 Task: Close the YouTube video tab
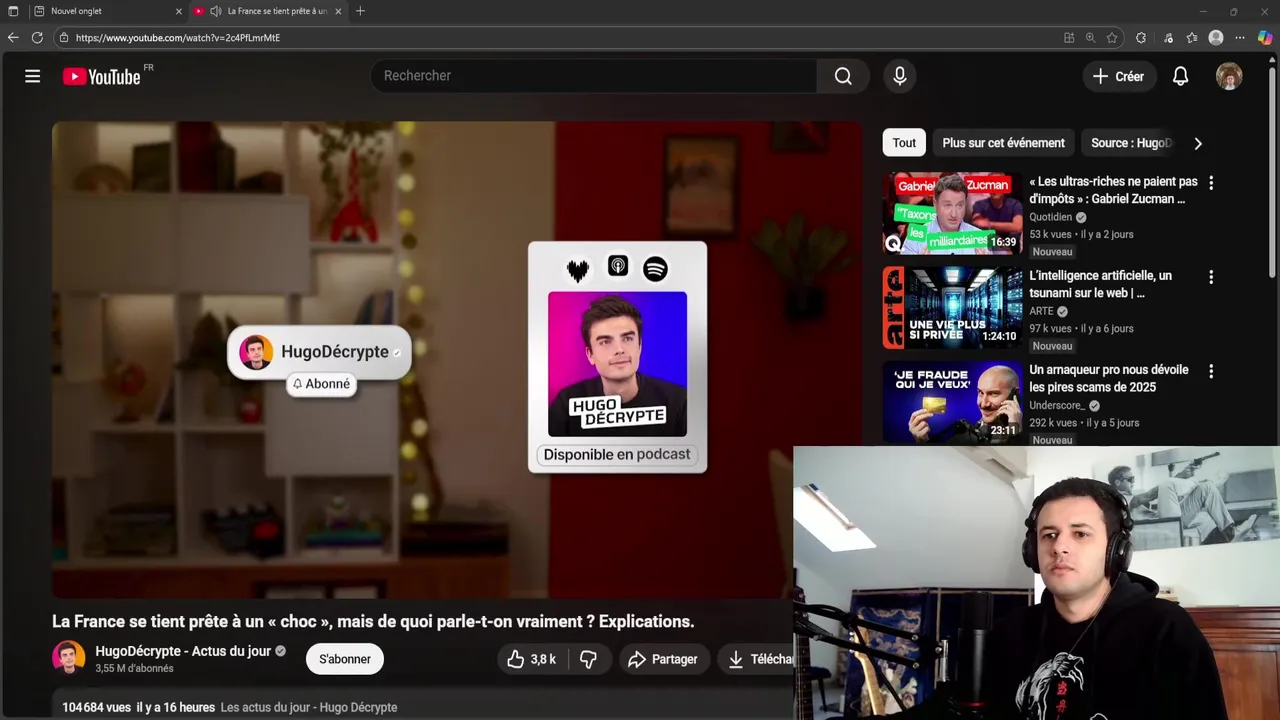pos(338,11)
